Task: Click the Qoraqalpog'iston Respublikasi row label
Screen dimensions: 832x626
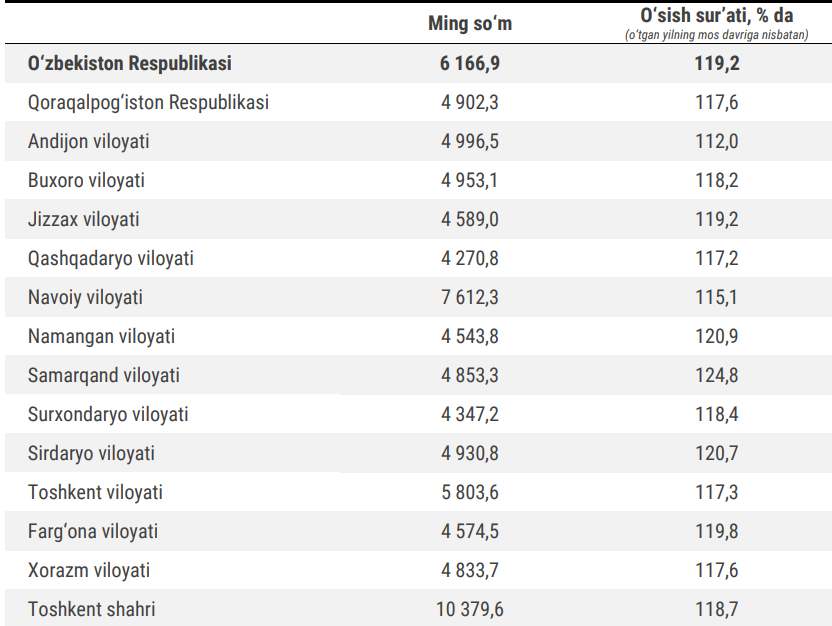Action: click(x=148, y=102)
